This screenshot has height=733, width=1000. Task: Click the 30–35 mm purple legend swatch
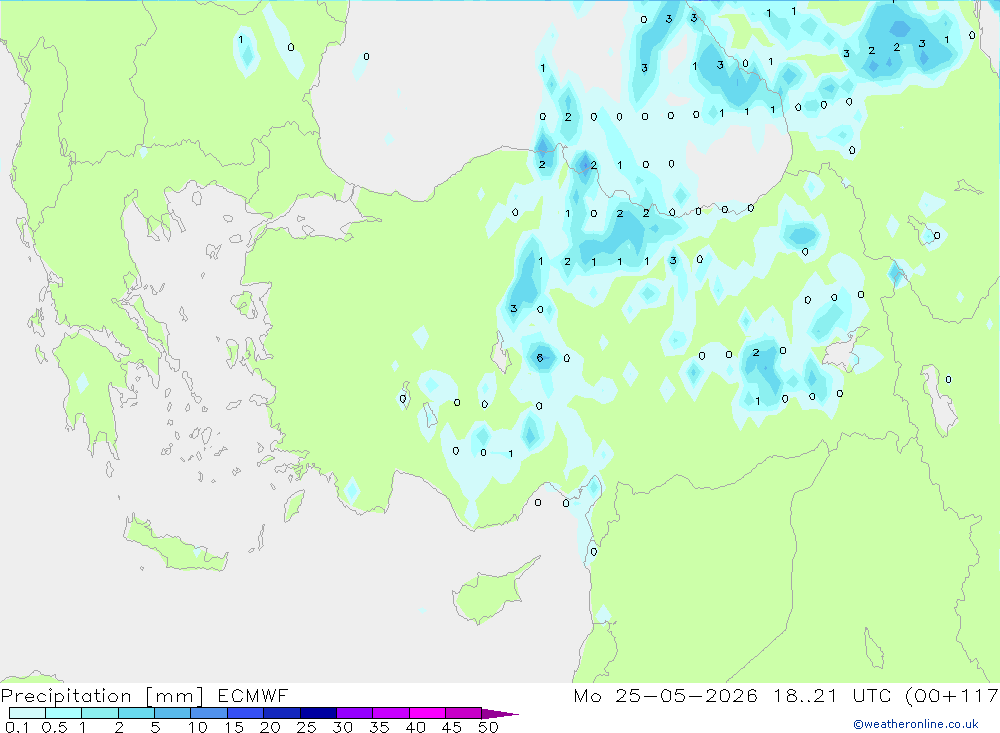[x=354, y=713]
